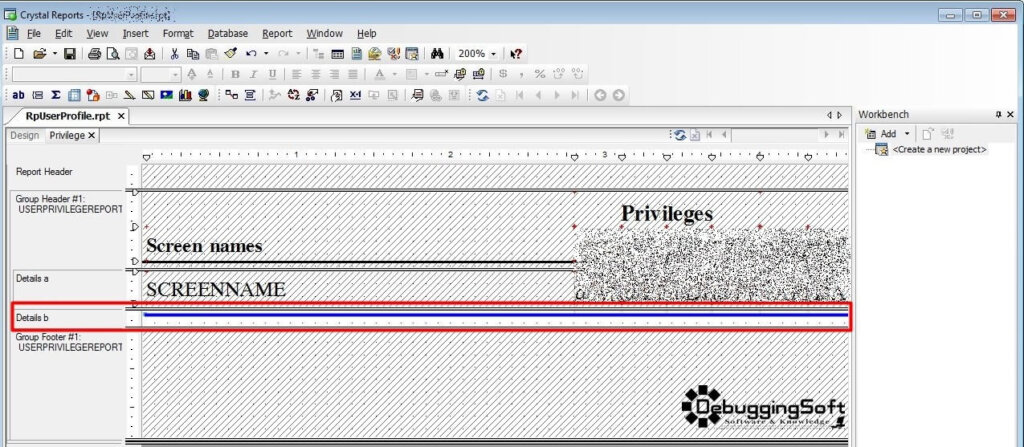Toggle Underline formatting
Screen dimensions: 1024x447
(x=272, y=74)
